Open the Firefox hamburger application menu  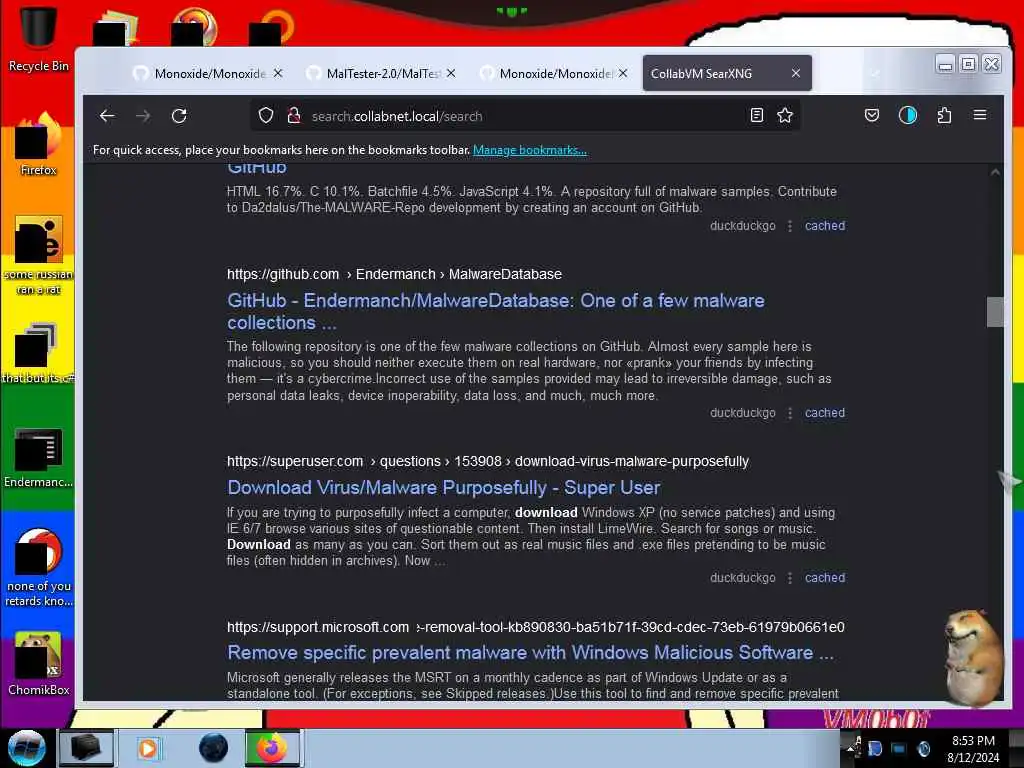pyautogui.click(x=980, y=115)
